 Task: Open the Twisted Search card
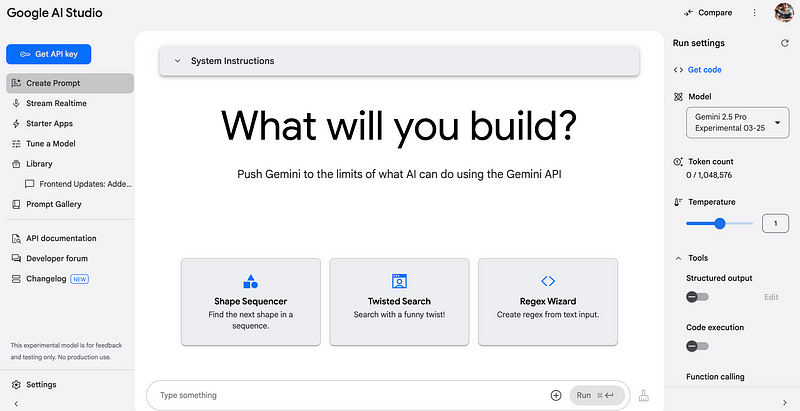(399, 302)
